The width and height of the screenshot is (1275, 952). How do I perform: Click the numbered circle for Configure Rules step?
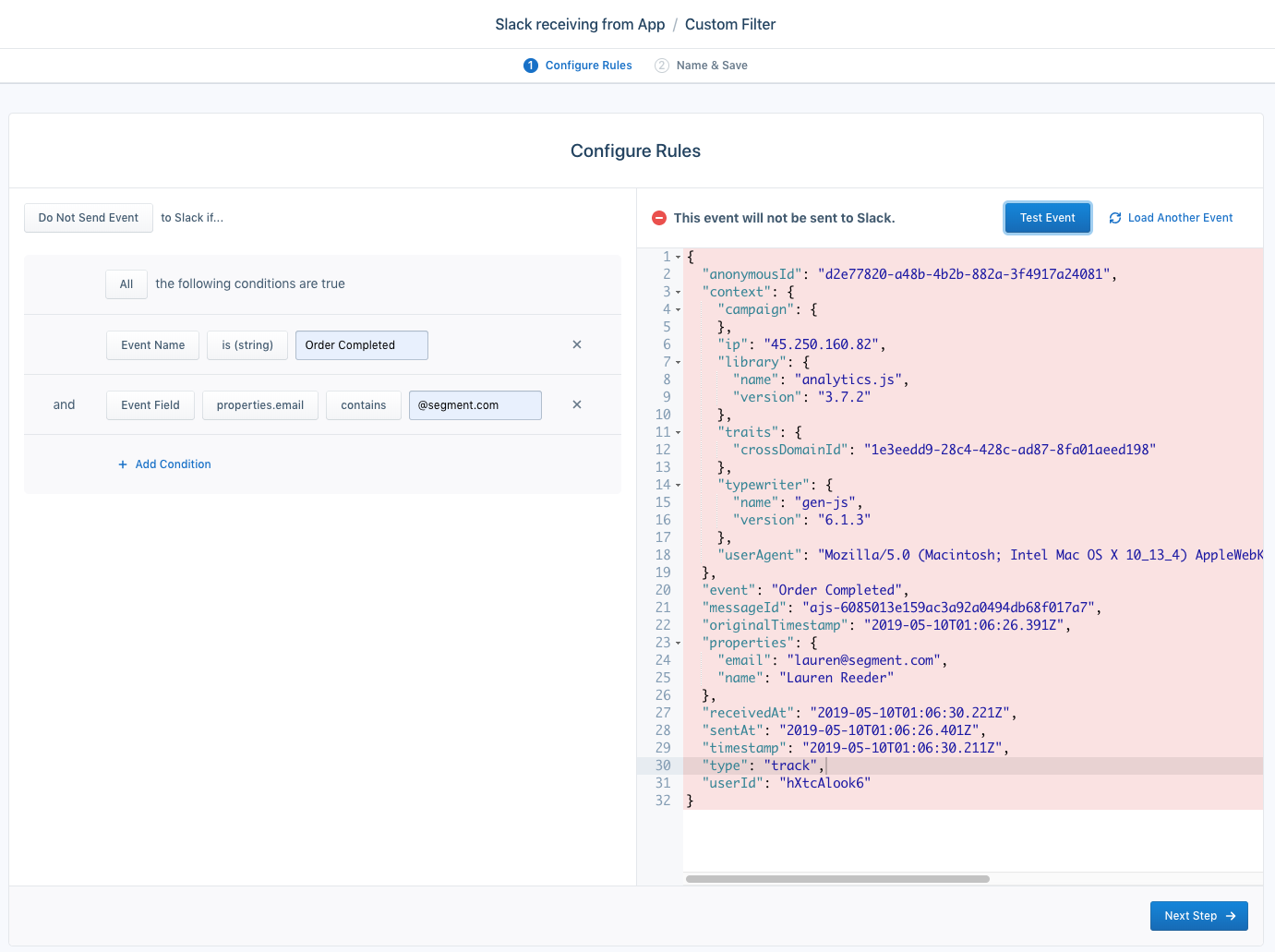coord(531,65)
